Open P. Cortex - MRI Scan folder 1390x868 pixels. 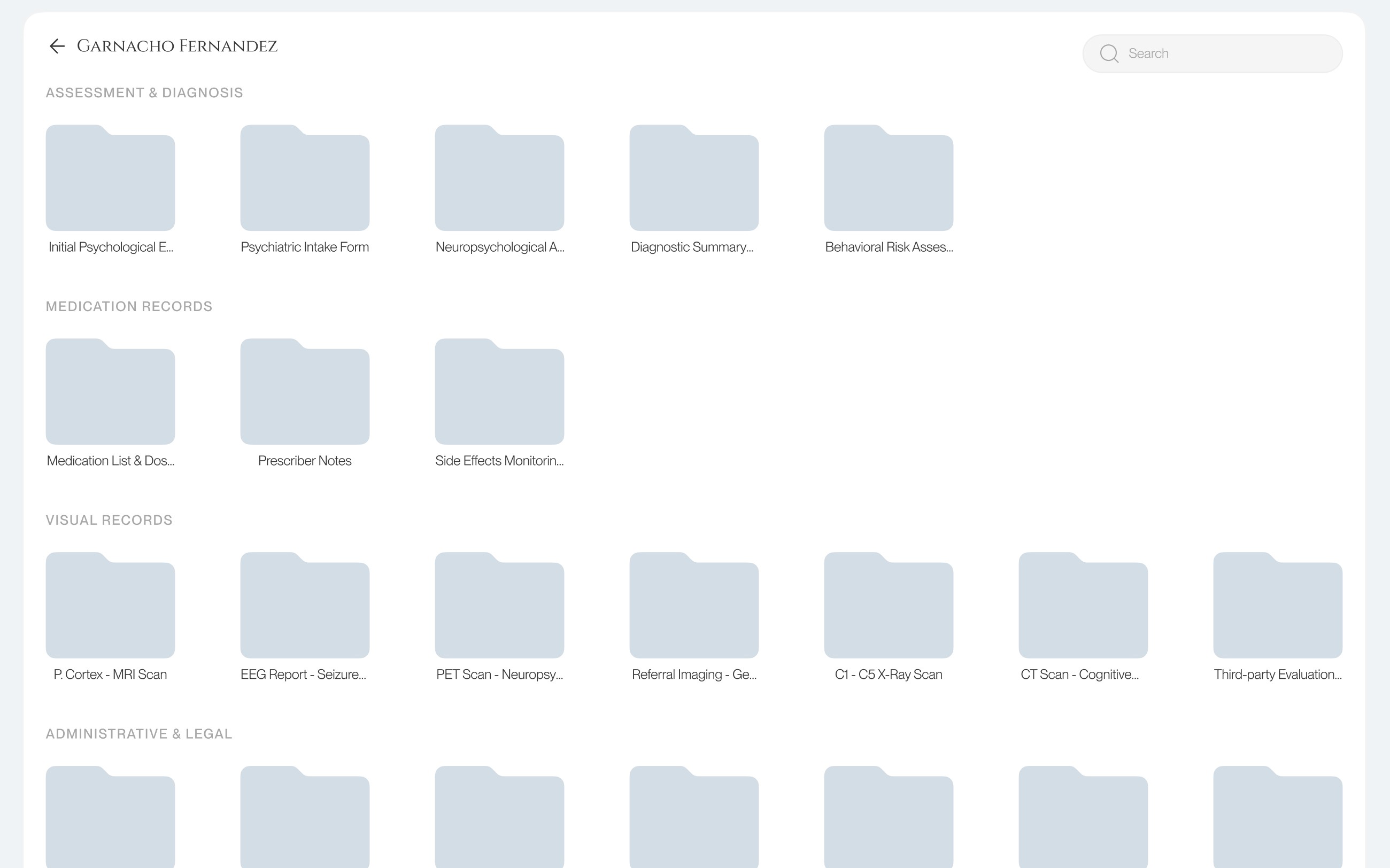110,606
